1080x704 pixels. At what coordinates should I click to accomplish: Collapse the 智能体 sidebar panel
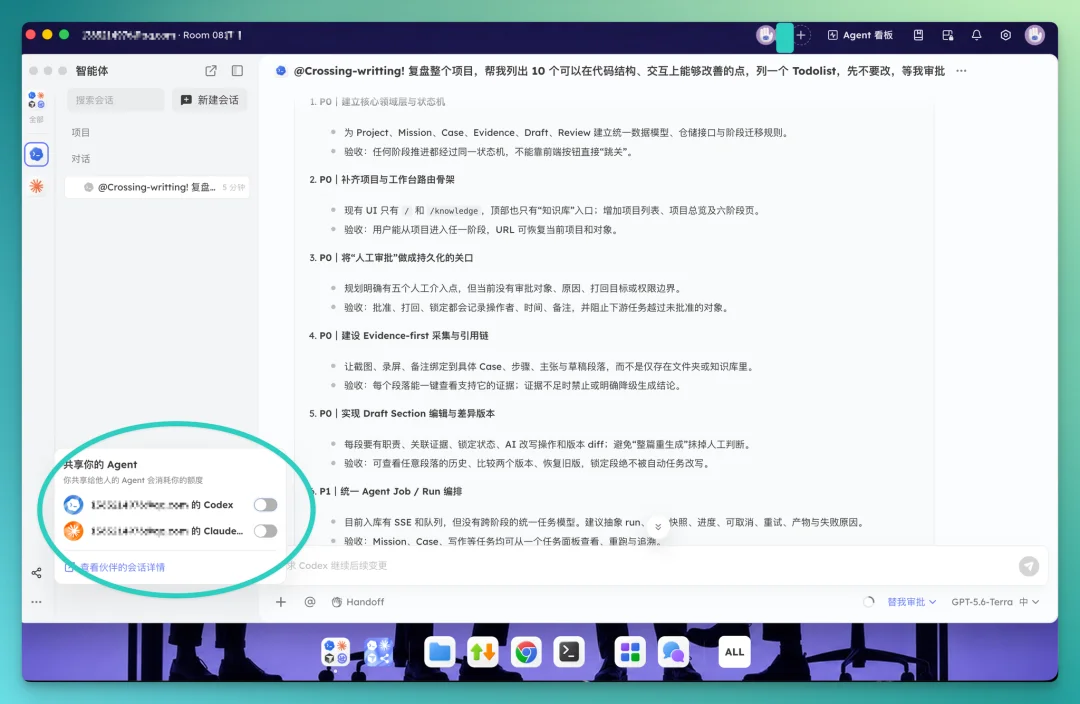[x=238, y=71]
